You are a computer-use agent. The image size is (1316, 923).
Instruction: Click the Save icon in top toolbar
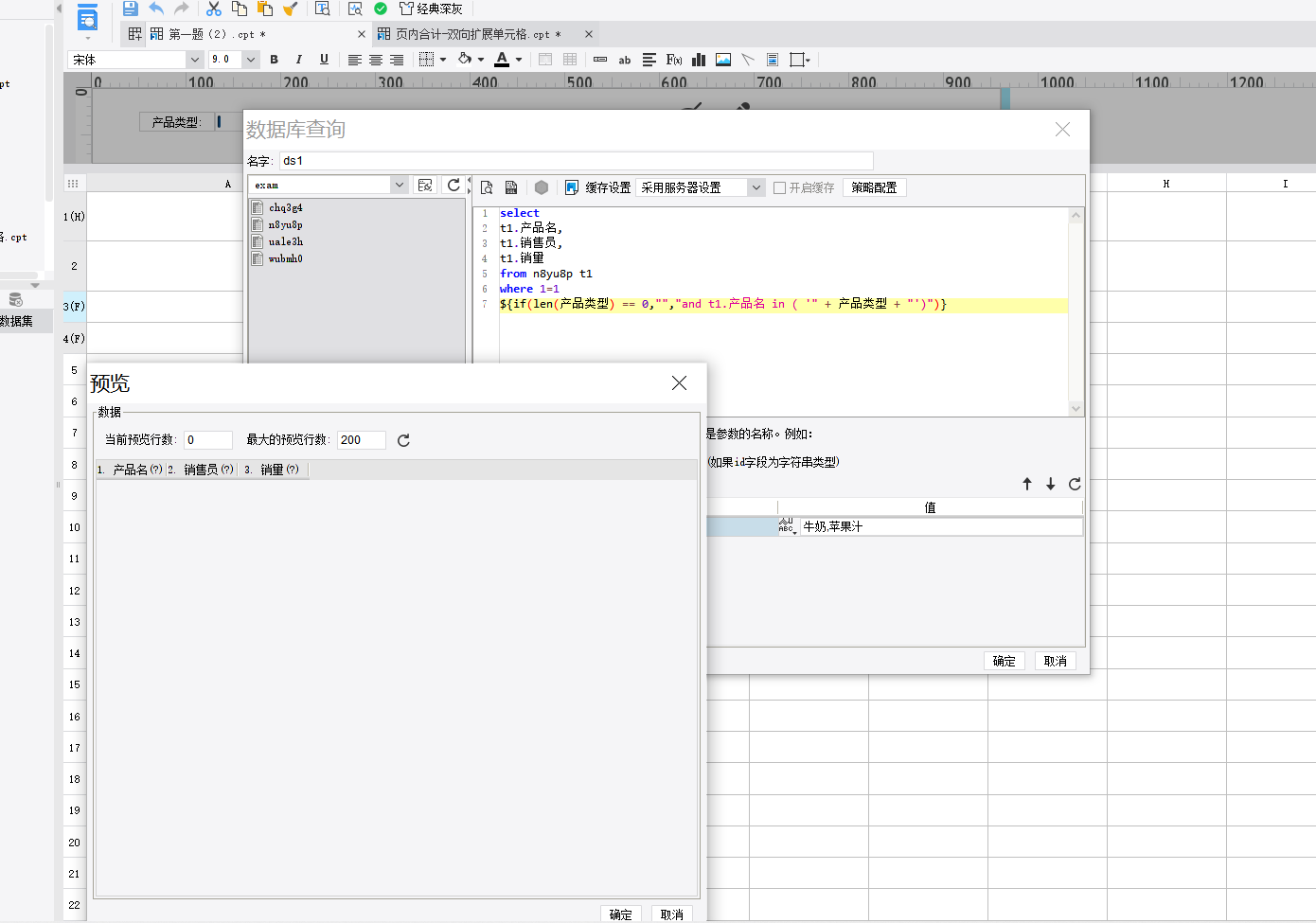[131, 9]
